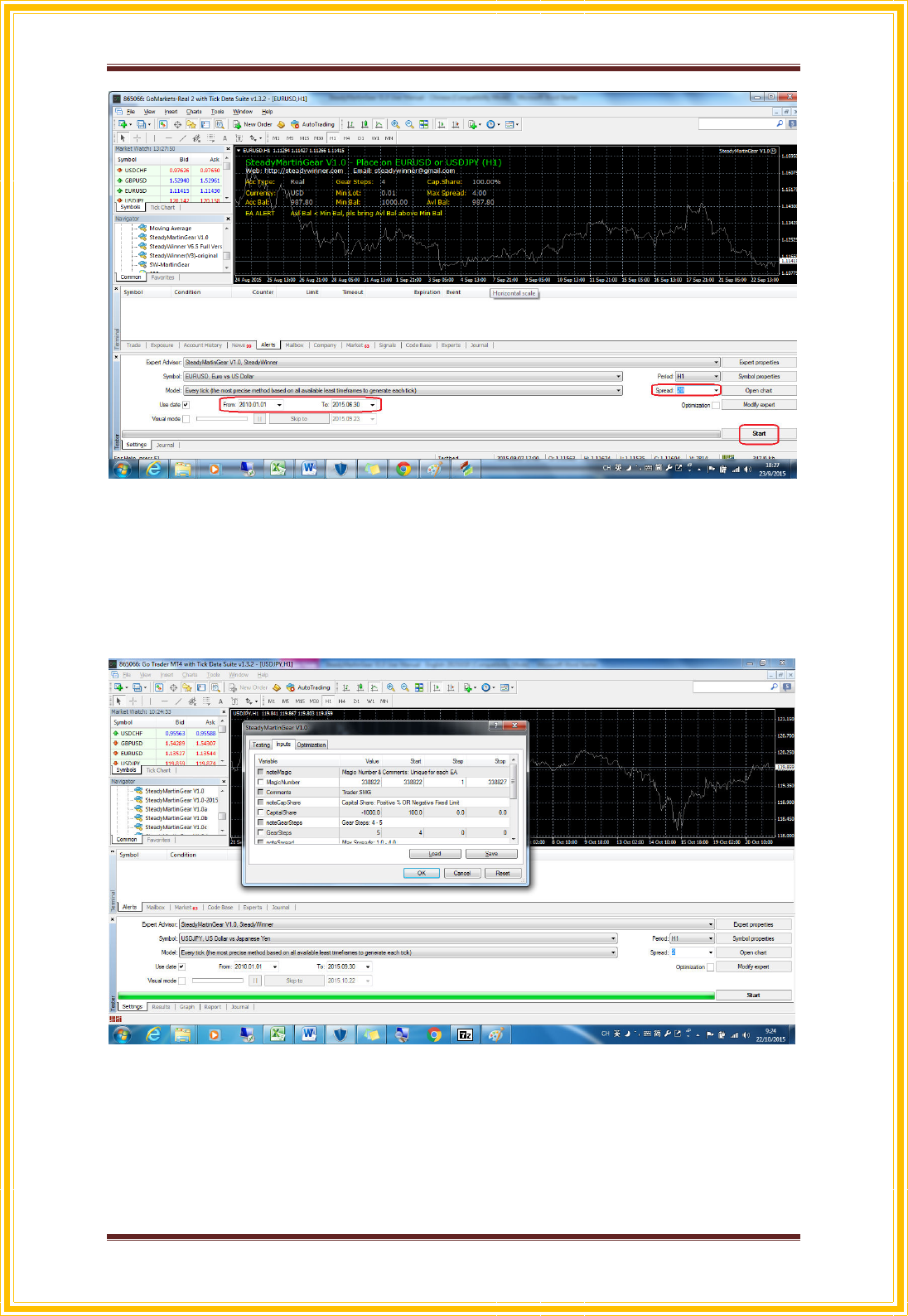Image resolution: width=908 pixels, height=1316 pixels.
Task: Select H4 timeframe in upper EURUSD toolbar
Action: click(x=346, y=138)
